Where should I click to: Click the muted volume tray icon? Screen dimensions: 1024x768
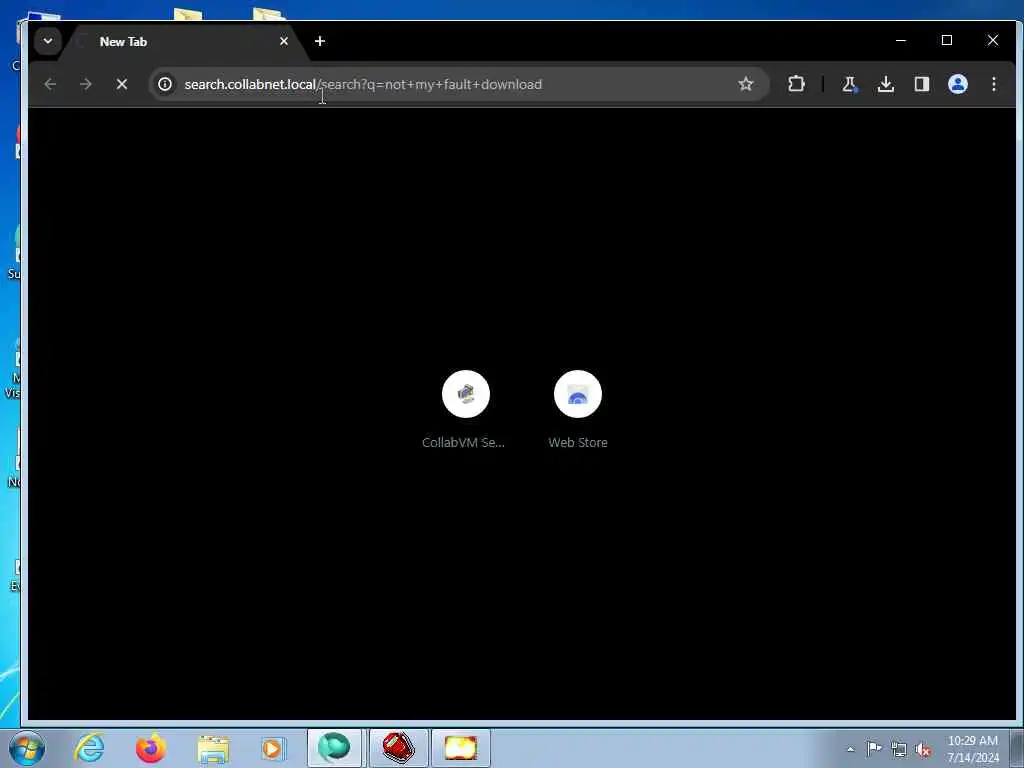(923, 750)
